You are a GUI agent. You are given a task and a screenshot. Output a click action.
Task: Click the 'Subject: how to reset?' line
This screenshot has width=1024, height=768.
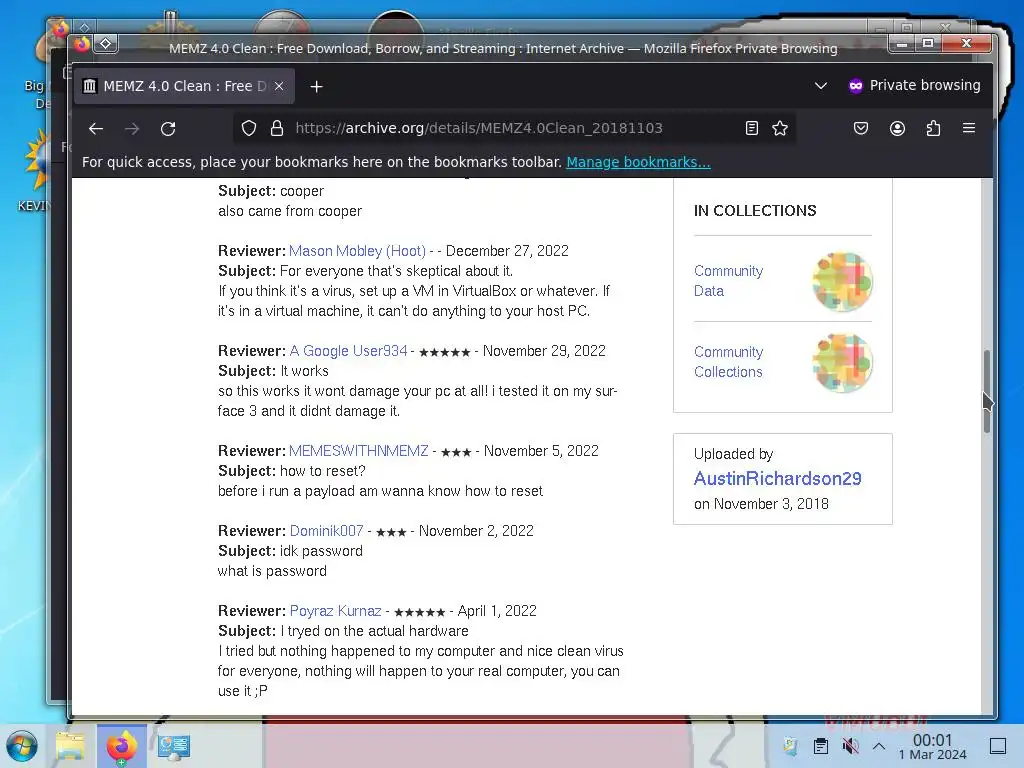pyautogui.click(x=291, y=471)
